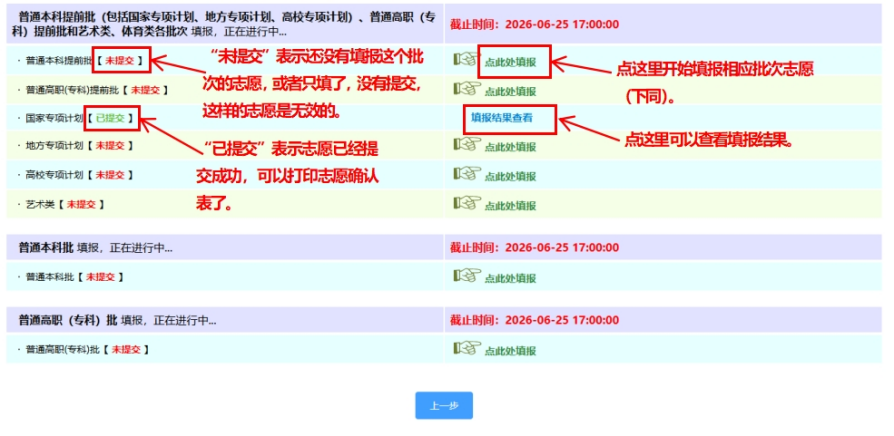Image resolution: width=894 pixels, height=436 pixels.
Task: Go back with the 上一步 button
Action: (444, 405)
